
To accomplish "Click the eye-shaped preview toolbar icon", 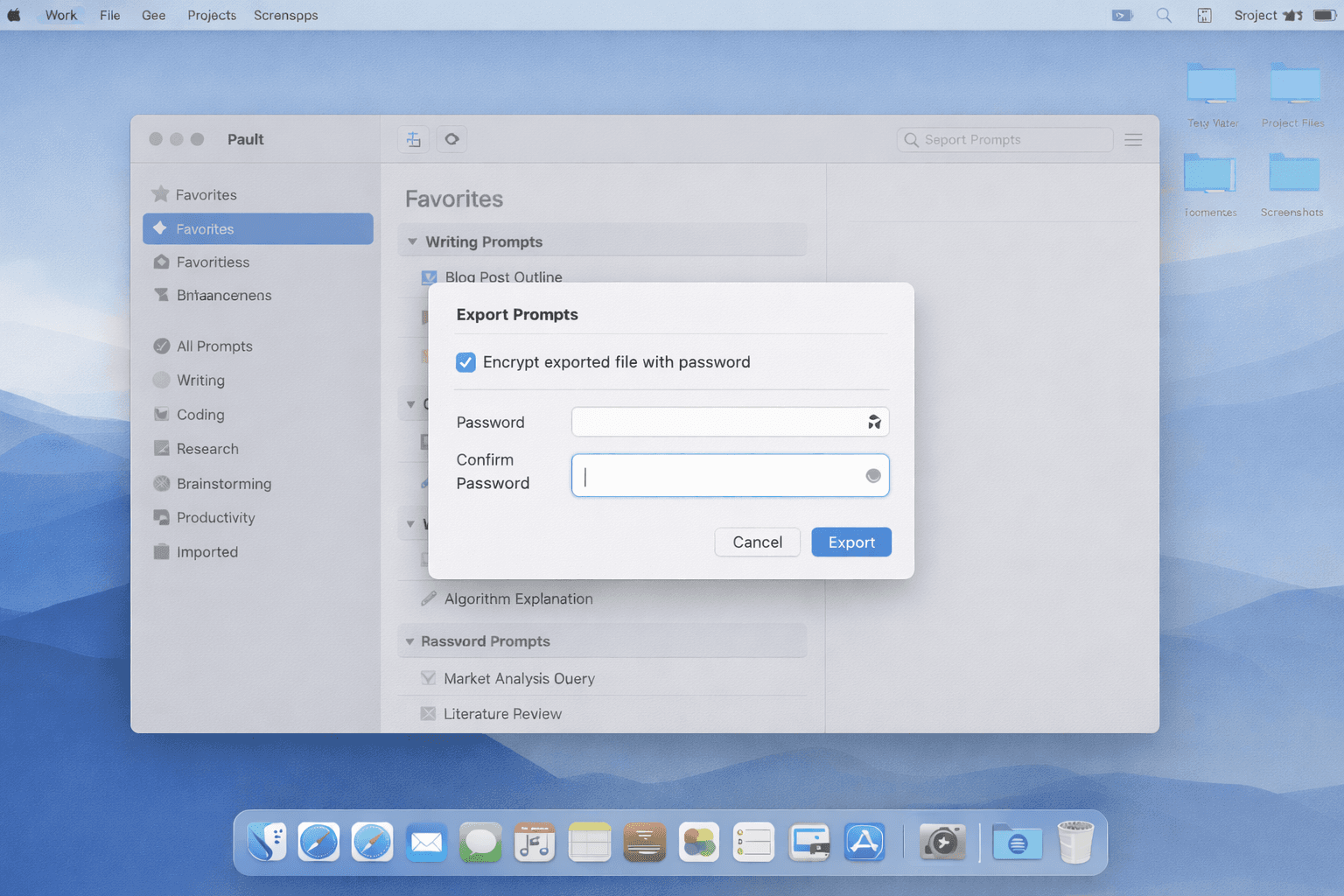I will 451,139.
